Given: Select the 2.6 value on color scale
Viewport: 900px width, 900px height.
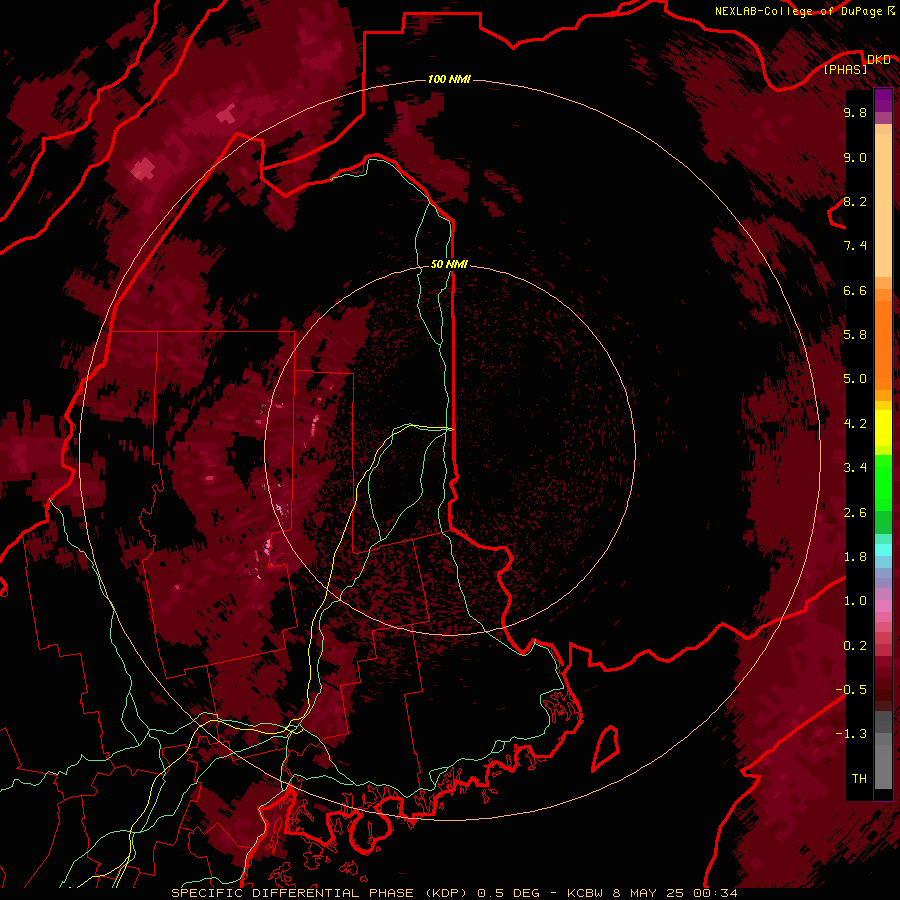Looking at the screenshot, I should [855, 513].
